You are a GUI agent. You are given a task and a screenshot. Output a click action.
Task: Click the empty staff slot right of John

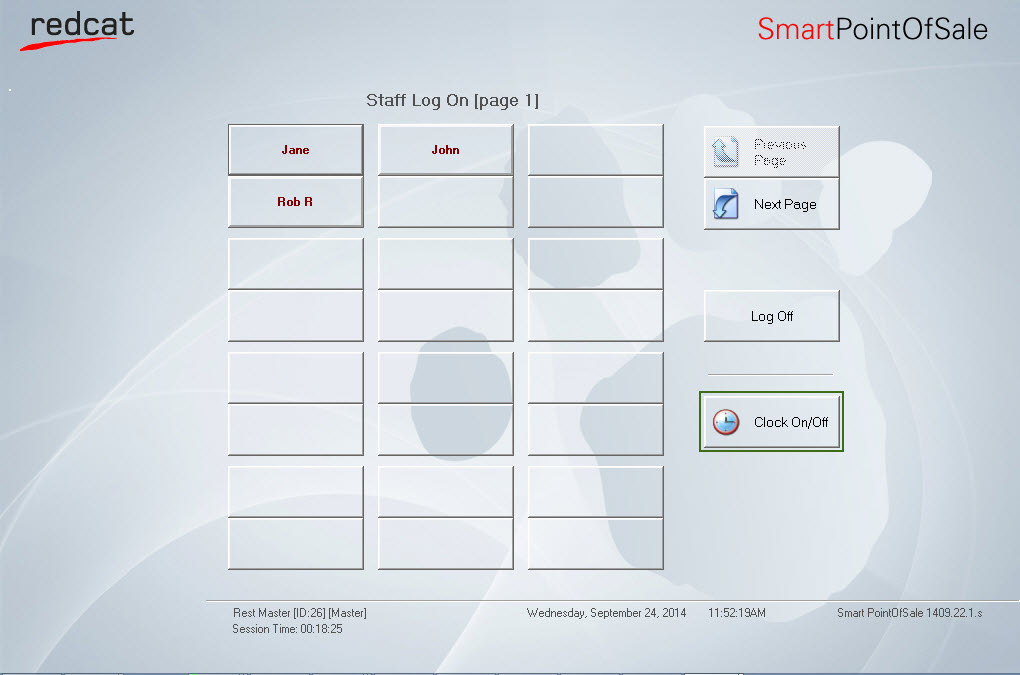tap(595, 150)
